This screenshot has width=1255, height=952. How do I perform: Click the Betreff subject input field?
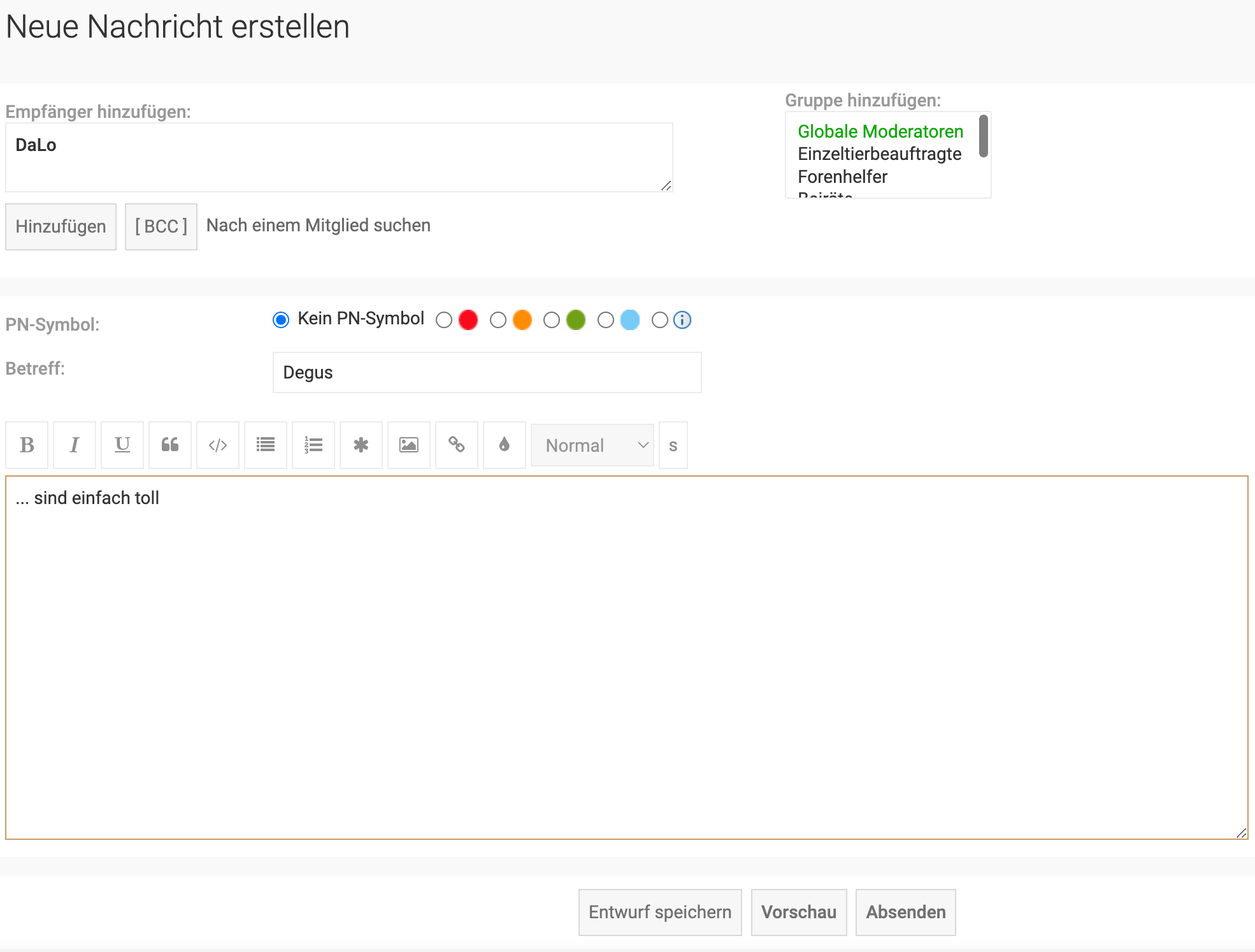487,373
